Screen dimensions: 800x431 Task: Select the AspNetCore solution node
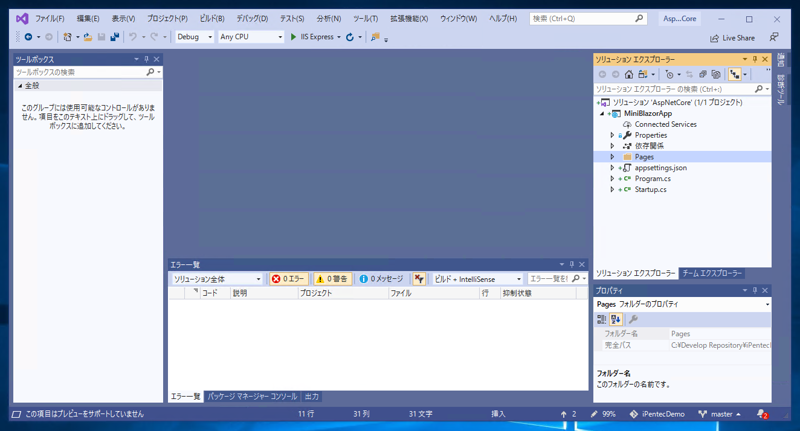tap(678, 103)
